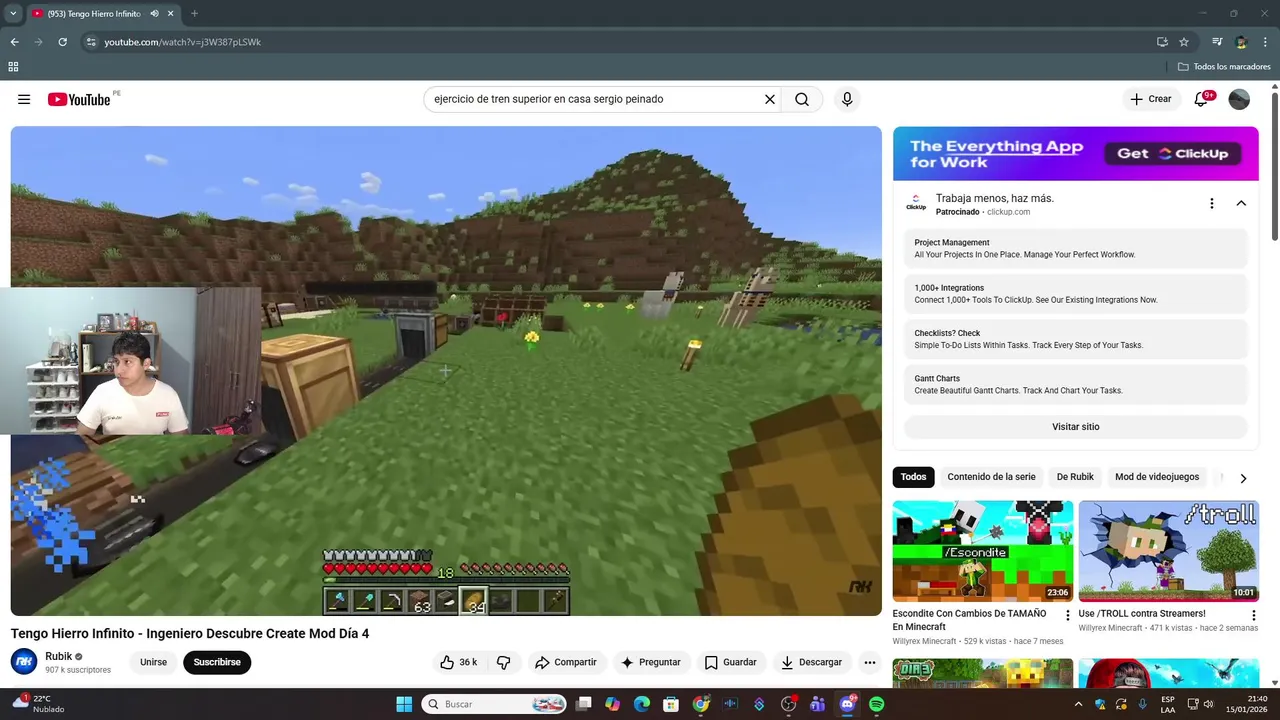Use the page vertical scrollbar
The image size is (1280, 720).
coord(1275,165)
